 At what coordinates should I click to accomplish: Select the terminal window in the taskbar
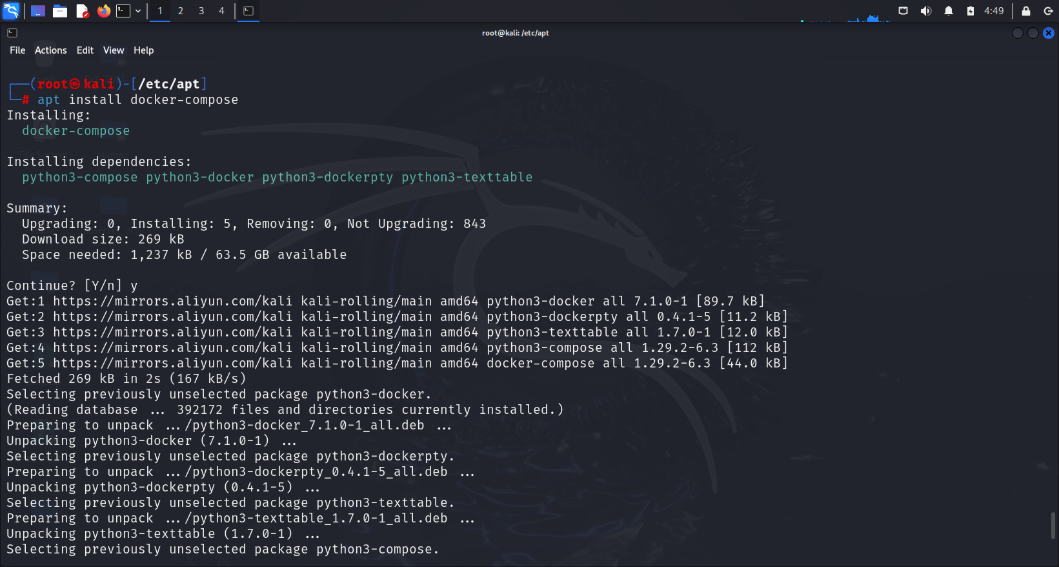point(248,11)
